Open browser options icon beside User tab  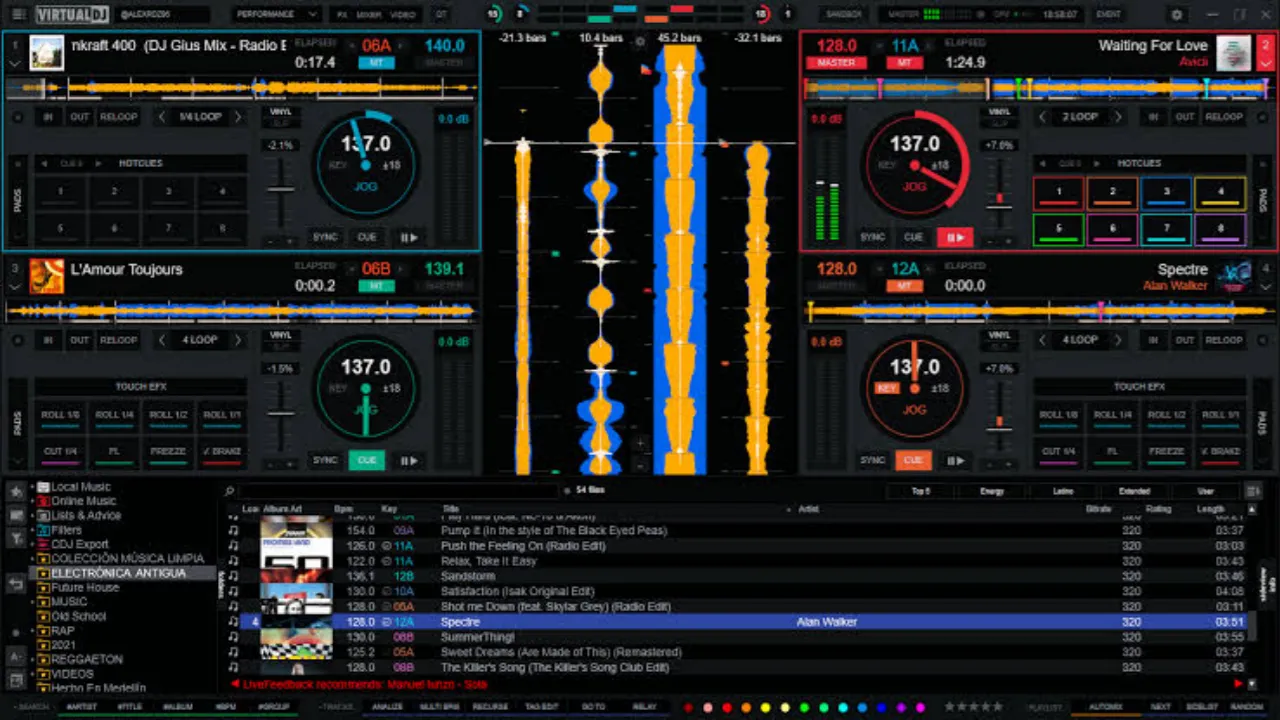[x=1253, y=491]
